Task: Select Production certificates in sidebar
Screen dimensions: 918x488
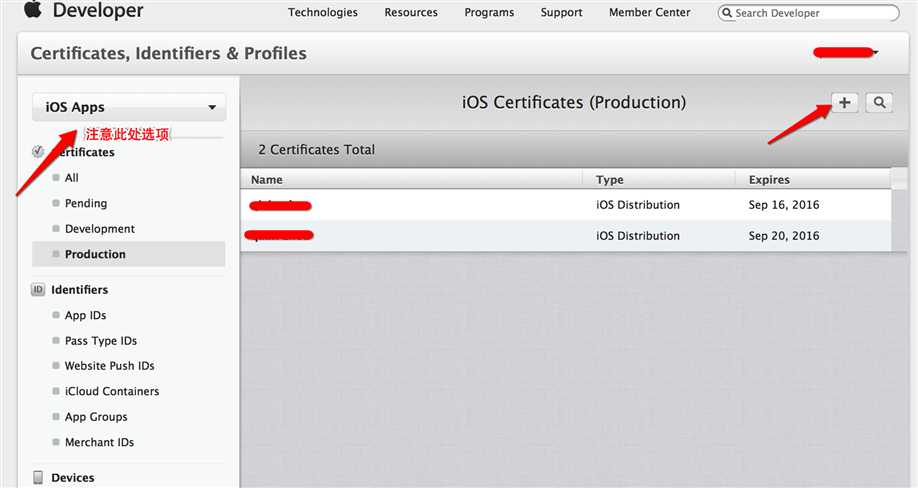Action: pos(129,254)
